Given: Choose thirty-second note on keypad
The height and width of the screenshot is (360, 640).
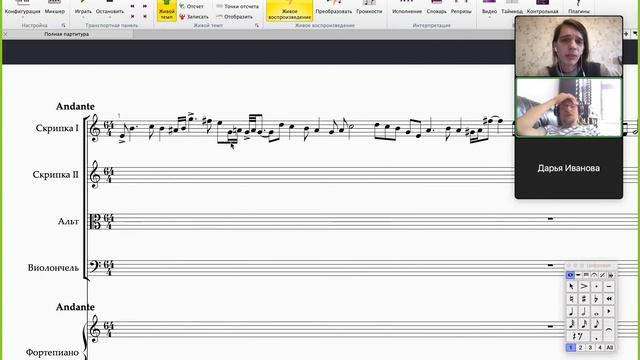Looking at the screenshot, I should pos(571,324).
